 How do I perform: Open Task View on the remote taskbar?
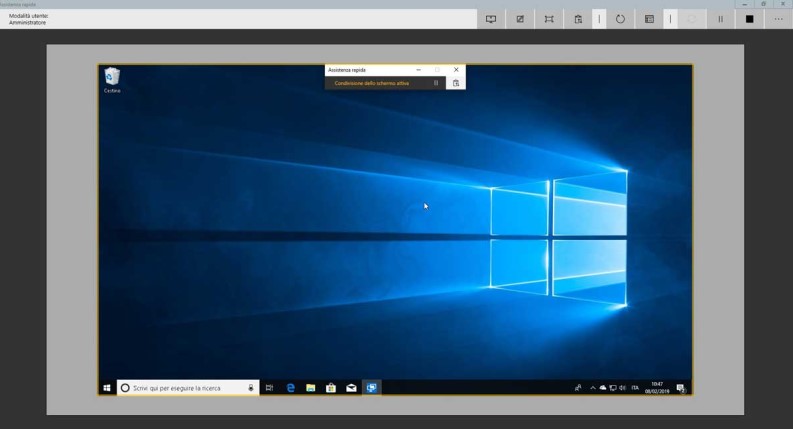(269, 388)
